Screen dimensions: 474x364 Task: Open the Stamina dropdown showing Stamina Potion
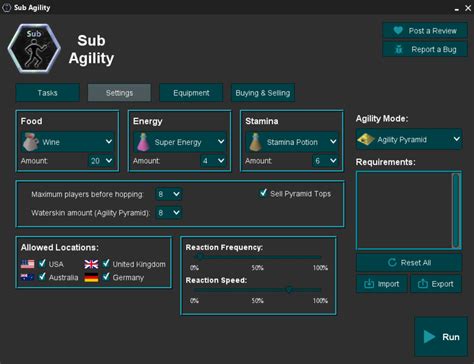tap(292, 142)
